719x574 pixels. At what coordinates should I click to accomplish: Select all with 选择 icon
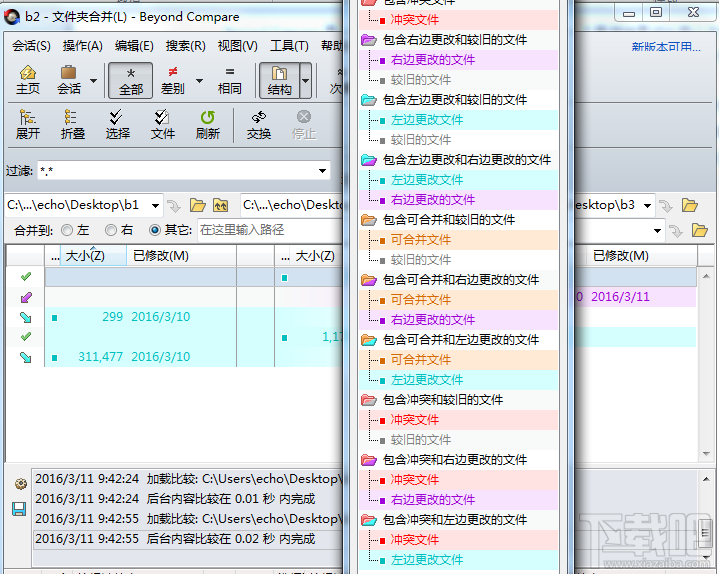(x=117, y=124)
